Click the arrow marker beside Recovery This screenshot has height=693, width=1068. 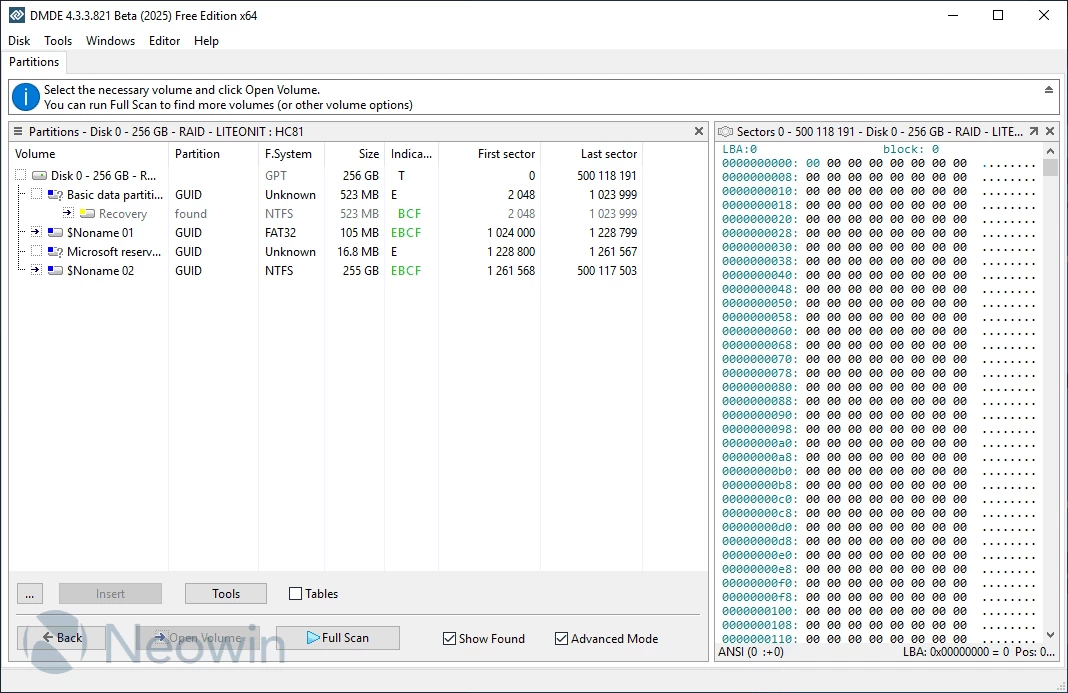tap(68, 213)
